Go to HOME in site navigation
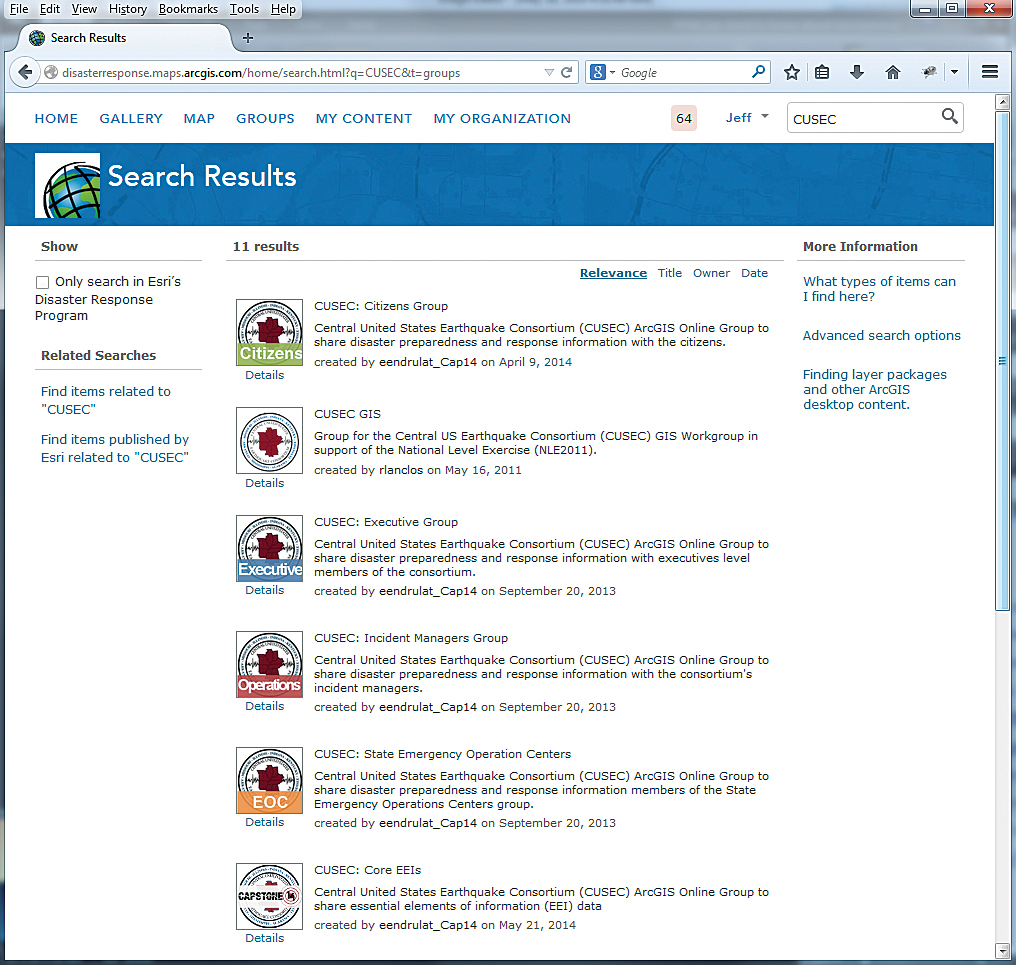Viewport: 1016px width, 965px height. [x=56, y=119]
